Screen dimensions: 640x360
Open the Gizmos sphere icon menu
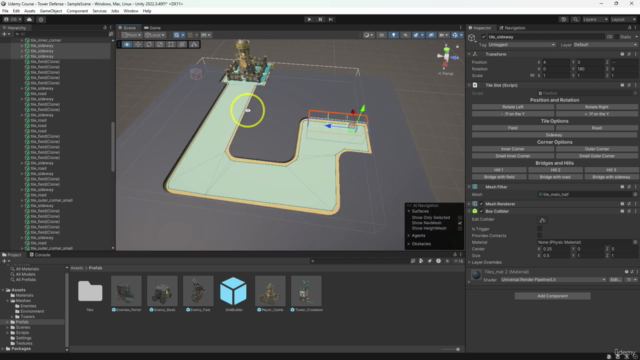tap(456, 35)
